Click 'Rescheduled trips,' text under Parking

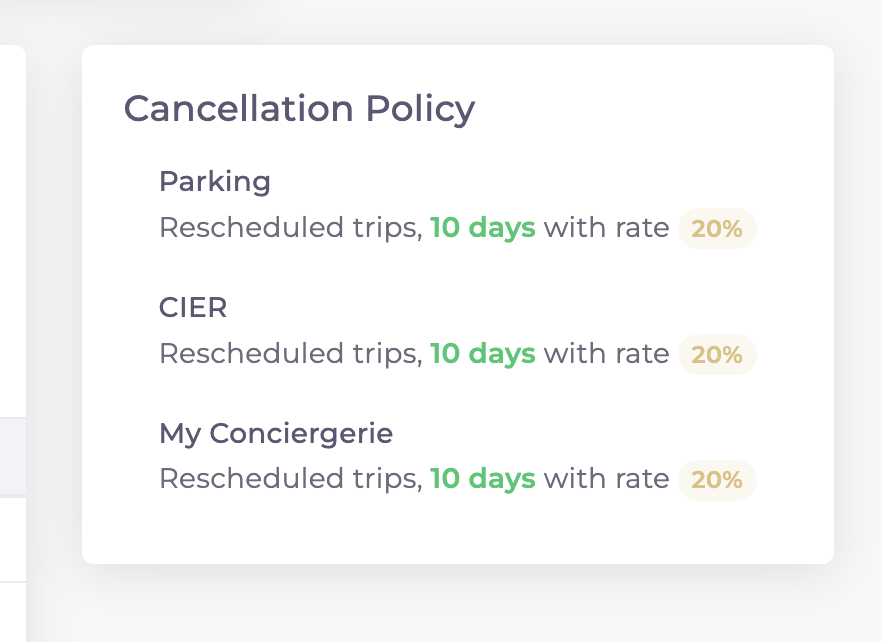point(291,228)
